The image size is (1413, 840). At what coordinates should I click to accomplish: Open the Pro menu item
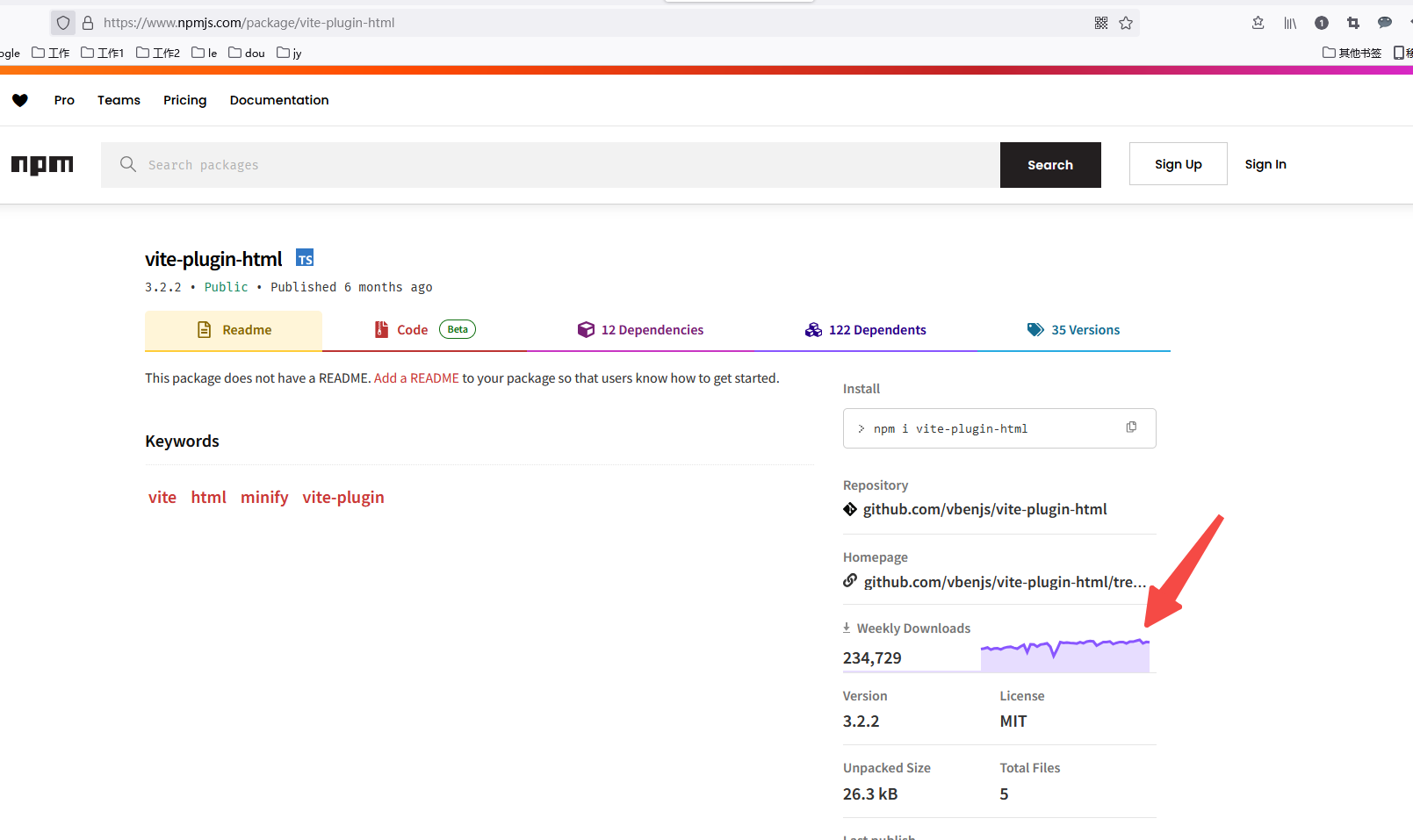64,100
